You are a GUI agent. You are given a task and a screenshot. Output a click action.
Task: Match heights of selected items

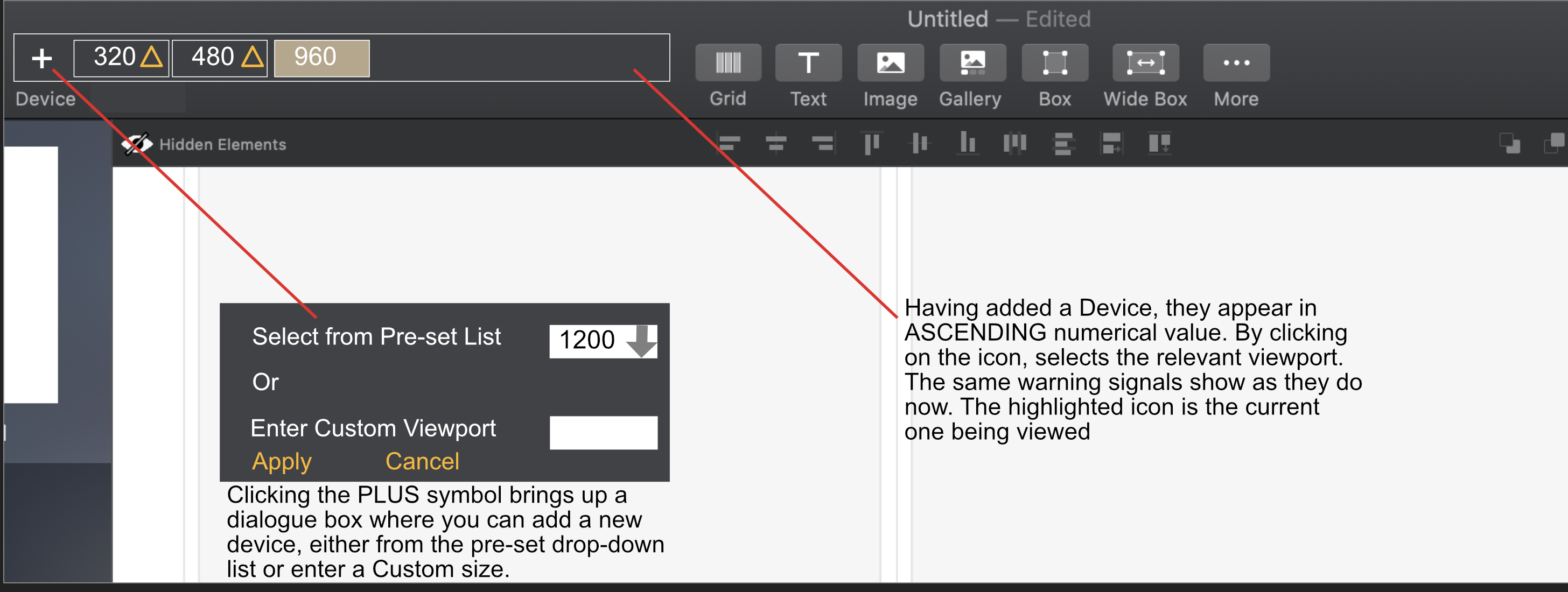[1159, 144]
